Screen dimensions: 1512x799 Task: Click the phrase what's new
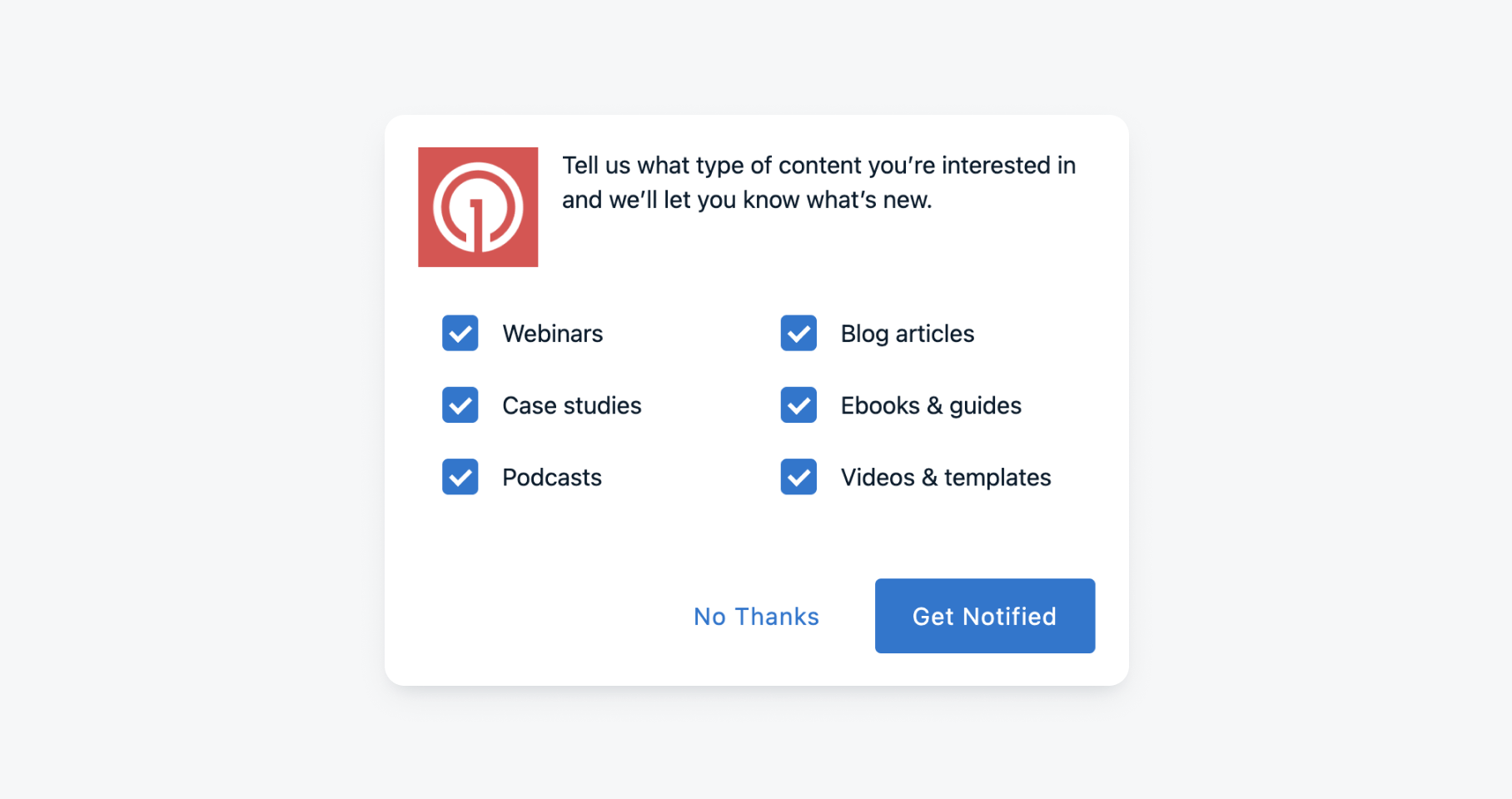(871, 200)
